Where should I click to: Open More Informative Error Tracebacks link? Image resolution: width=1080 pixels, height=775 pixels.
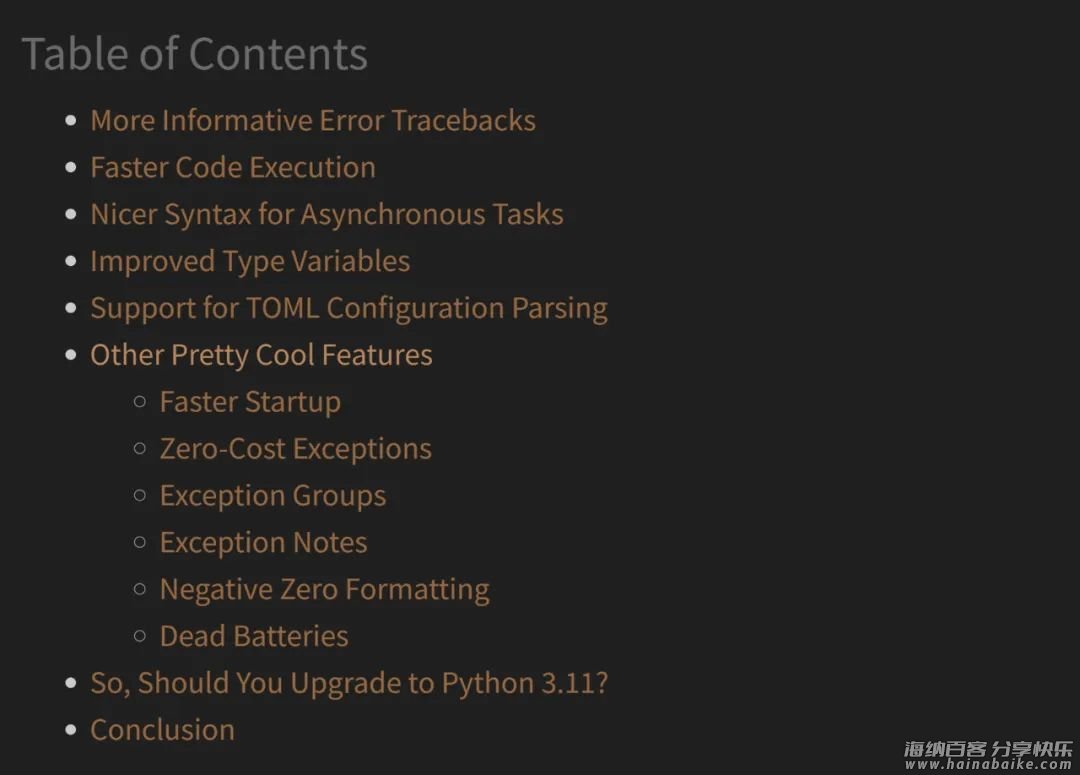pyautogui.click(x=313, y=121)
